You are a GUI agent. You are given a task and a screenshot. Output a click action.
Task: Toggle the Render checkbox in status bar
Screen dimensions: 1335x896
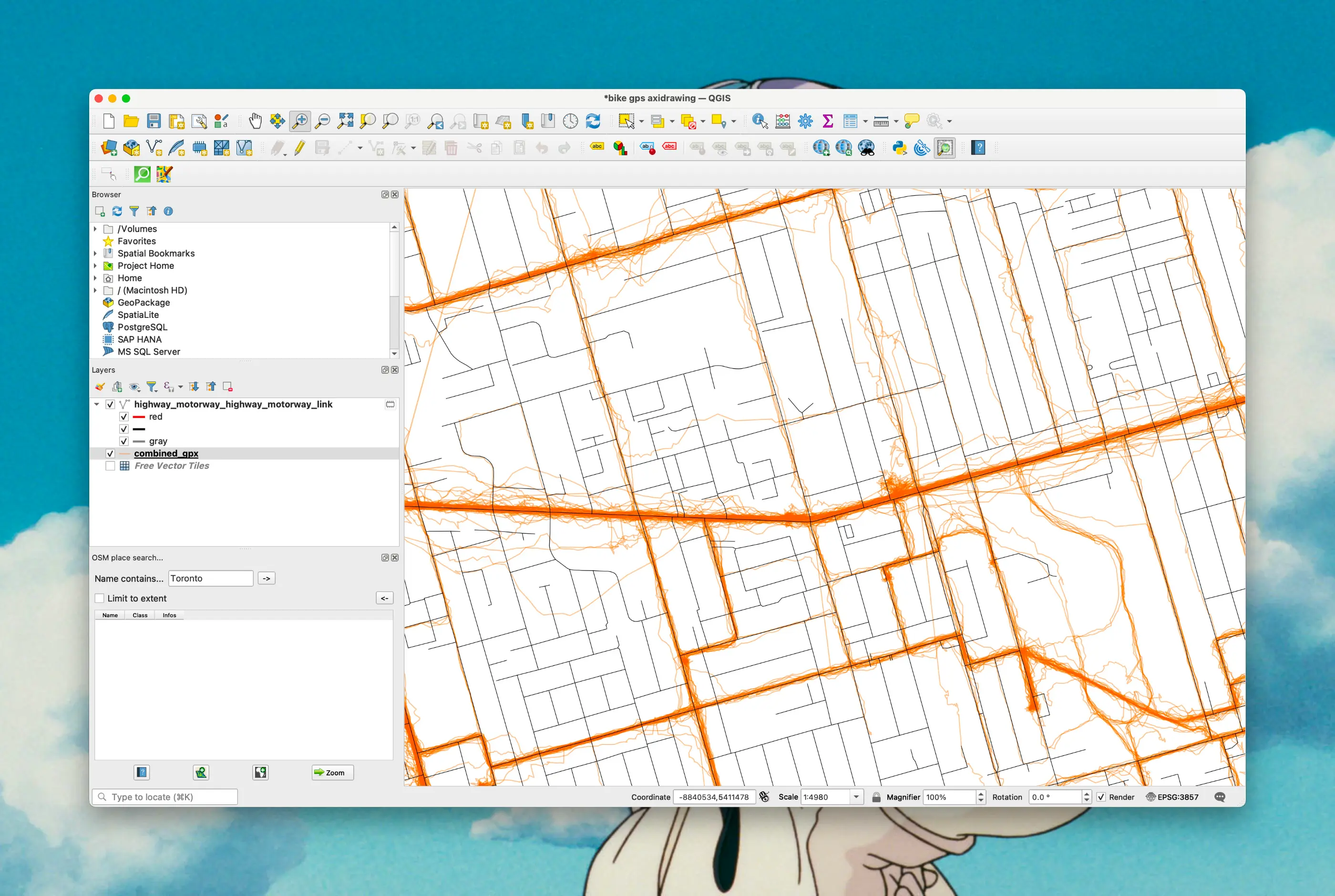pyautogui.click(x=1101, y=797)
